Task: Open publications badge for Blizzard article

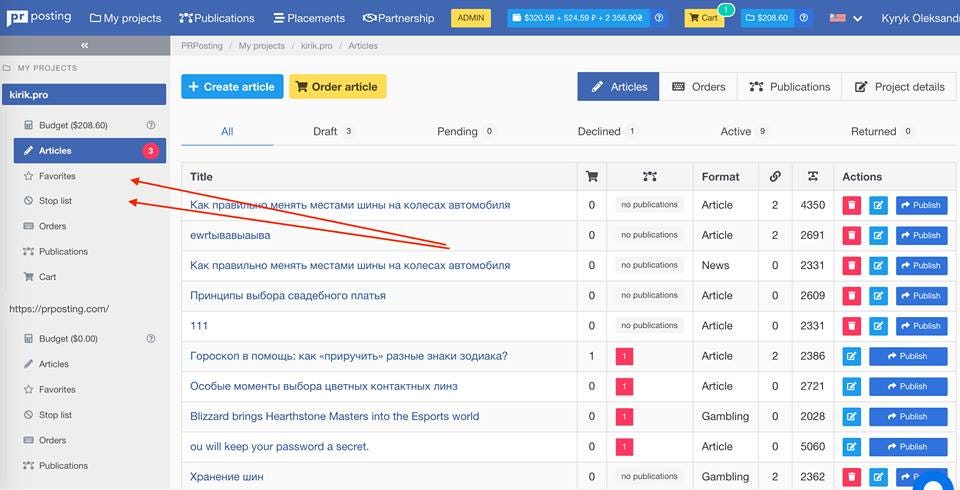Action: (624, 416)
